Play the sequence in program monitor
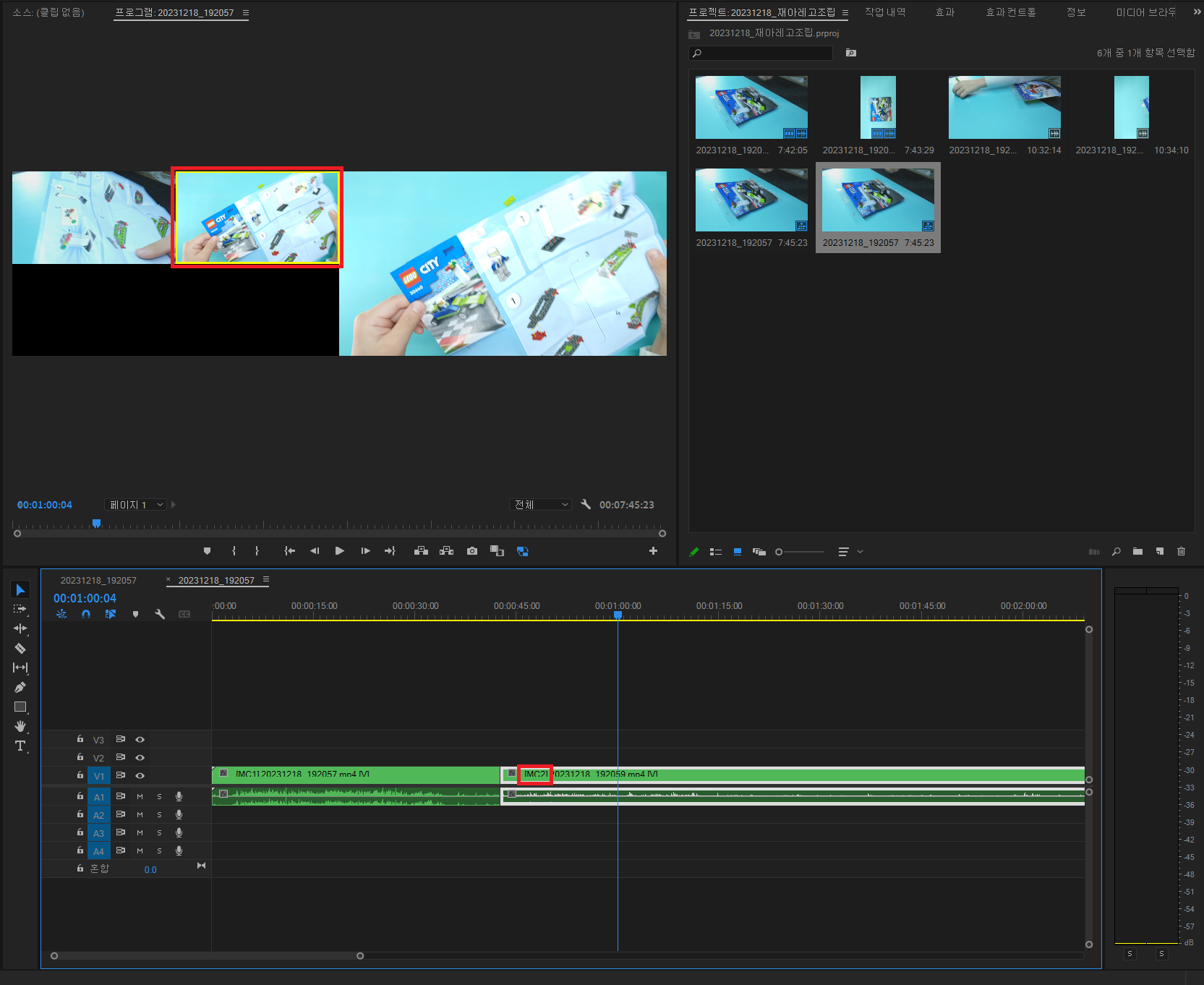The width and height of the screenshot is (1204, 985). [x=340, y=551]
